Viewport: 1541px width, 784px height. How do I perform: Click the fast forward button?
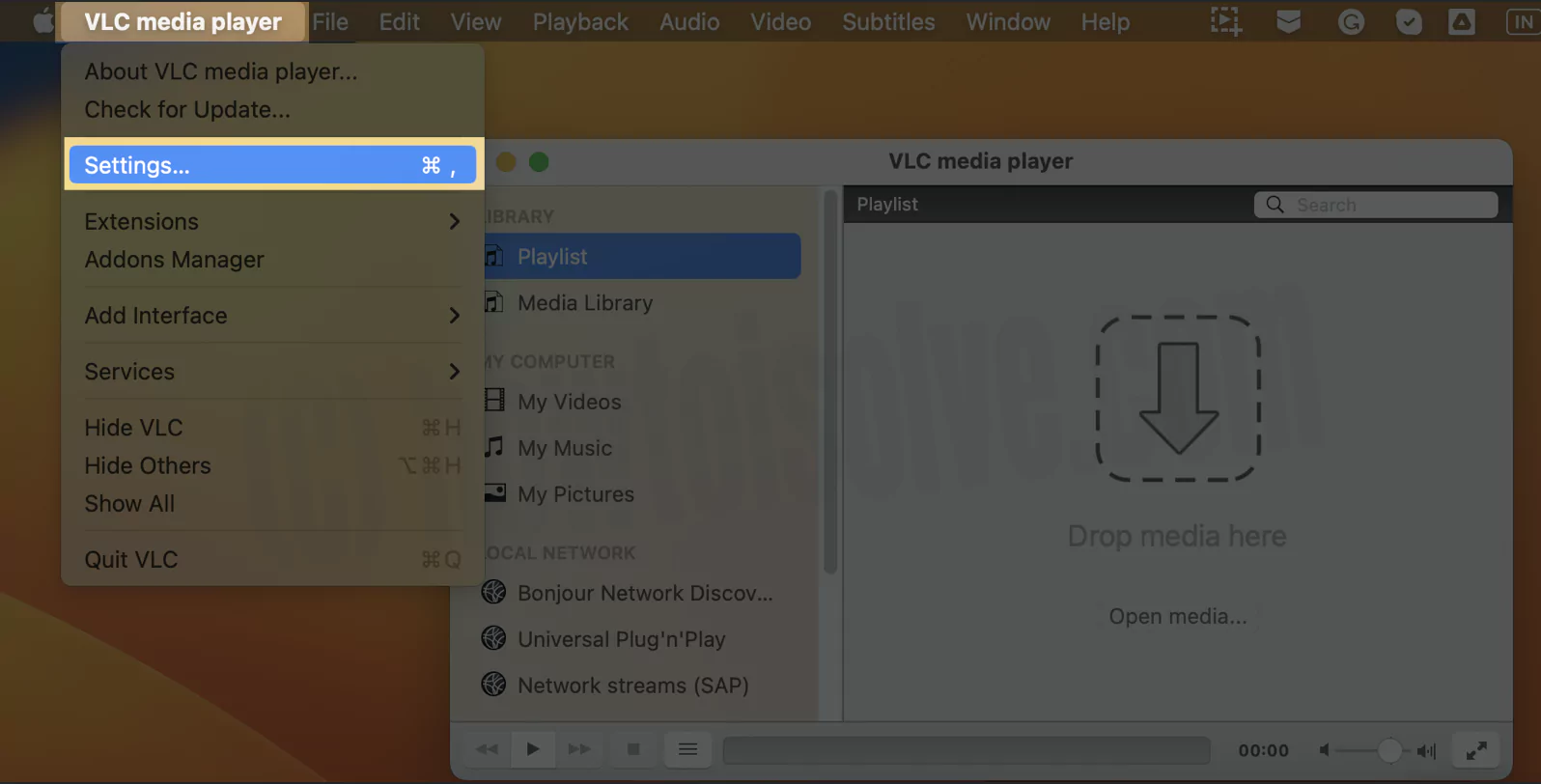click(579, 749)
